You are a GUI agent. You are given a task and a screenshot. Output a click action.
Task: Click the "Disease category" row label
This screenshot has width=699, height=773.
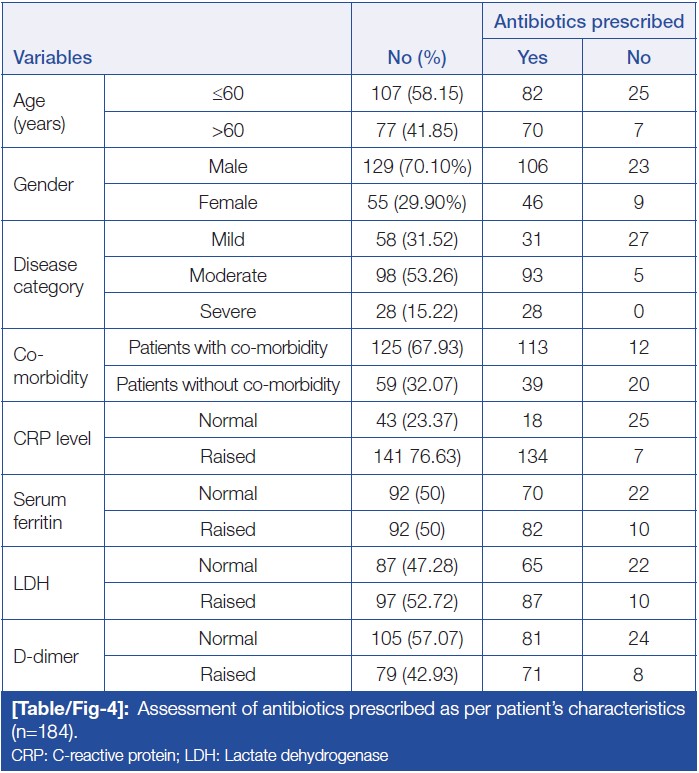coord(48,276)
